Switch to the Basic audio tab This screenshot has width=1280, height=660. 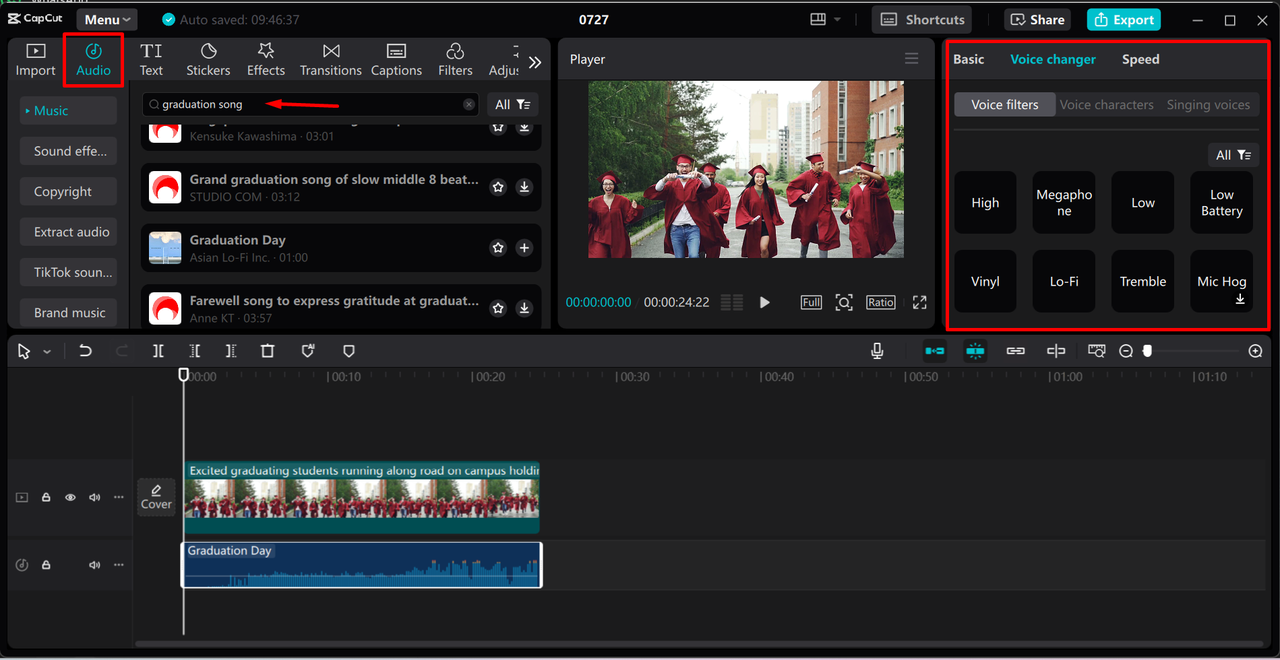[x=968, y=59]
